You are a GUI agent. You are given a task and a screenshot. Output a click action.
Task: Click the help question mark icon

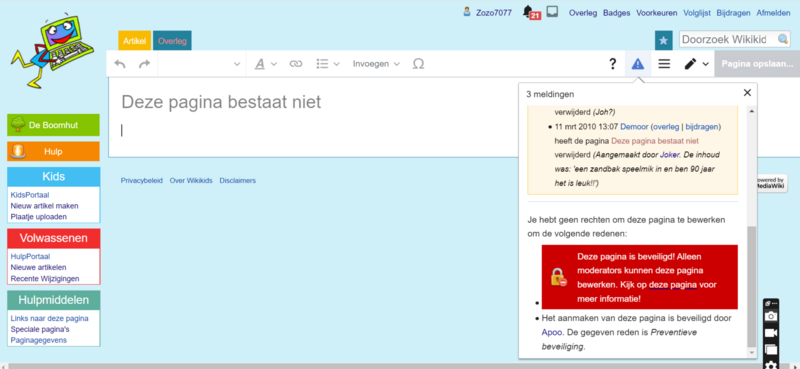point(613,64)
